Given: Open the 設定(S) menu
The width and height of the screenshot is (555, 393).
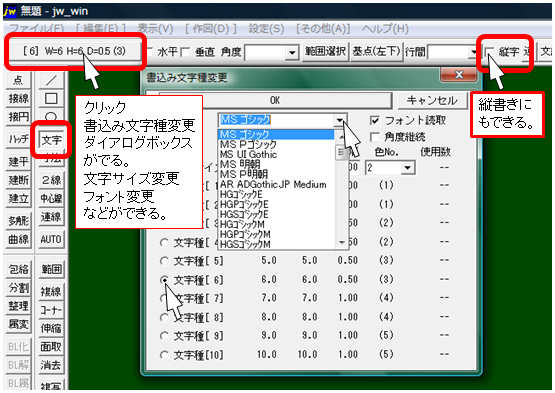Looking at the screenshot, I should [x=266, y=28].
